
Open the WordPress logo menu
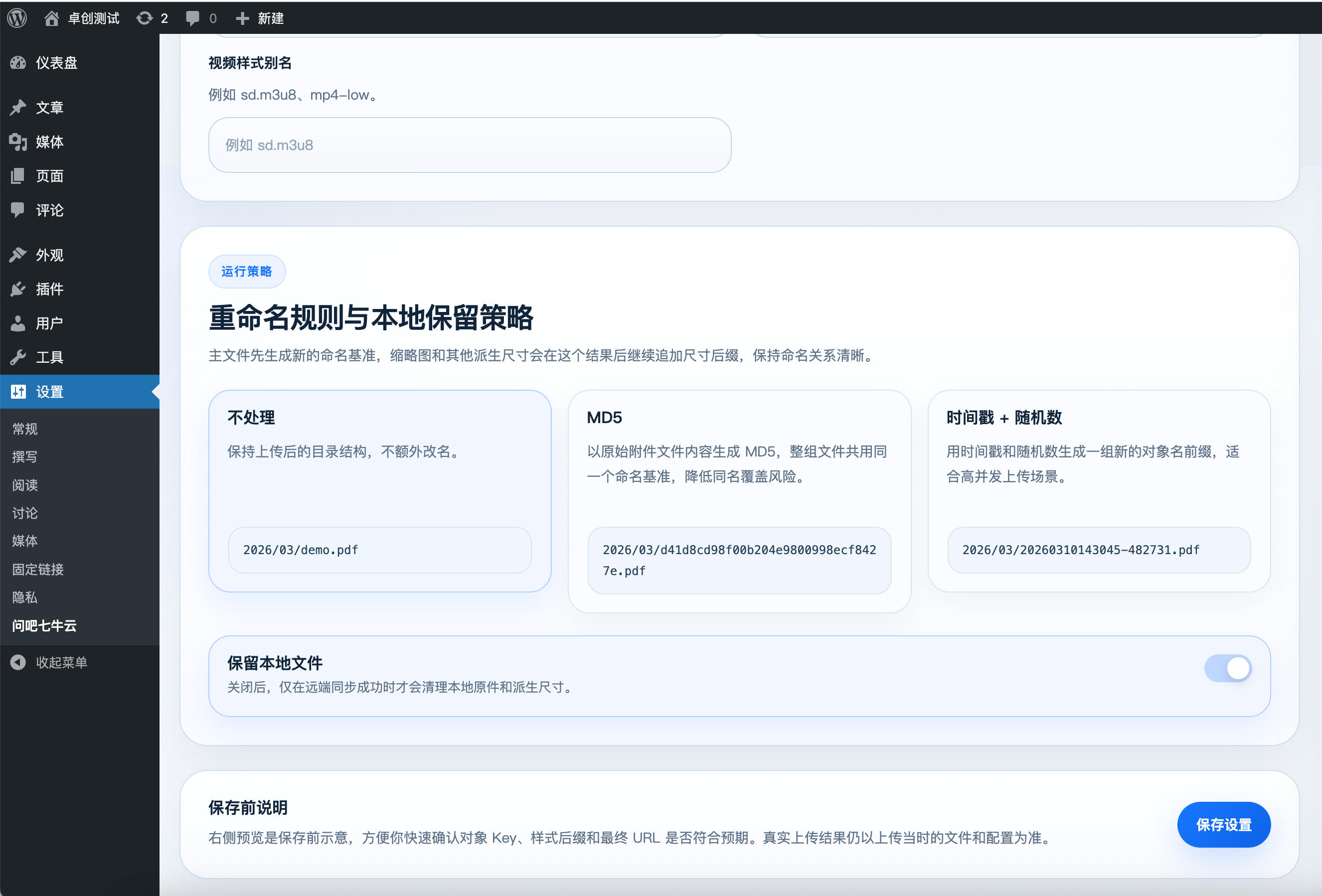tap(17, 17)
